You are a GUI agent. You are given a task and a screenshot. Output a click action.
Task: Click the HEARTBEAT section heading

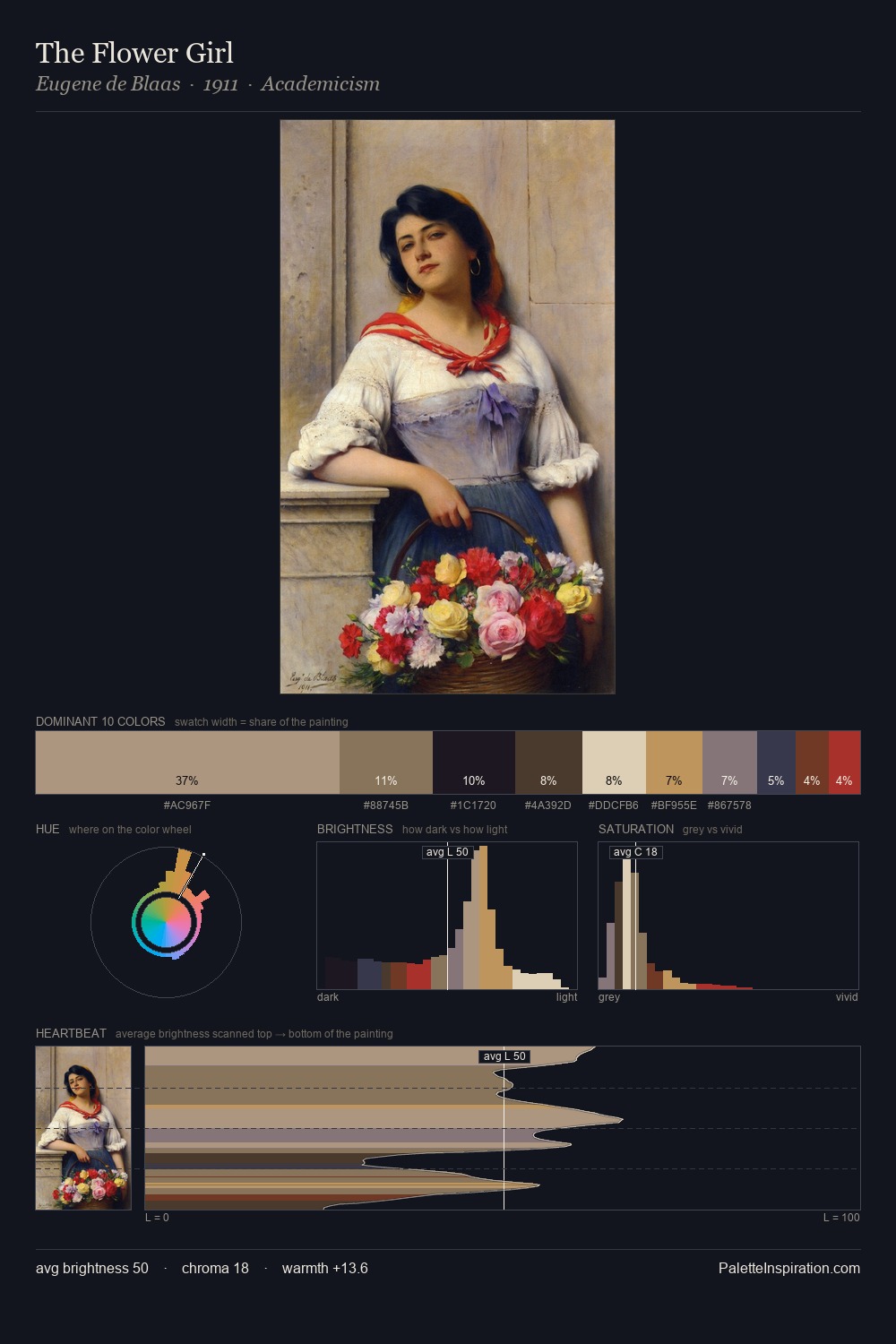pyautogui.click(x=71, y=1033)
